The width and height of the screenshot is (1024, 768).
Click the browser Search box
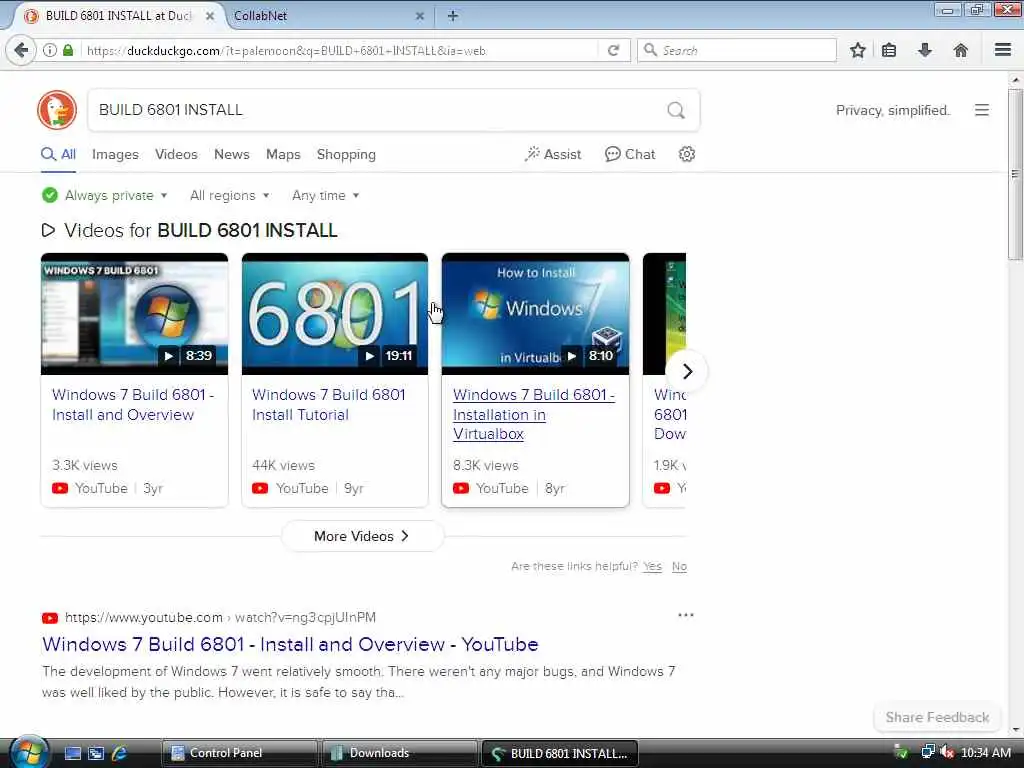point(737,50)
